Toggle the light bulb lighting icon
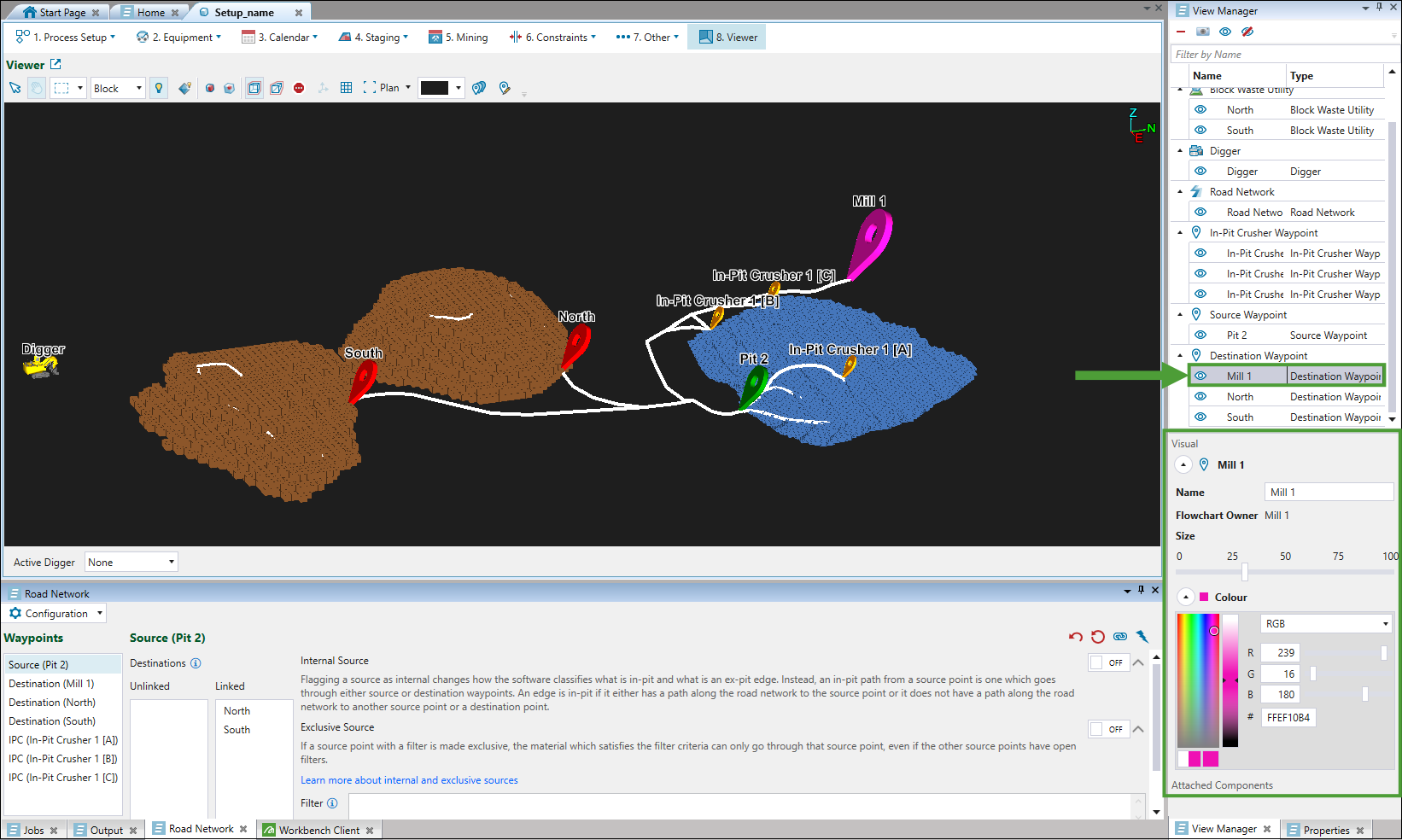This screenshot has height=840, width=1402. tap(159, 88)
